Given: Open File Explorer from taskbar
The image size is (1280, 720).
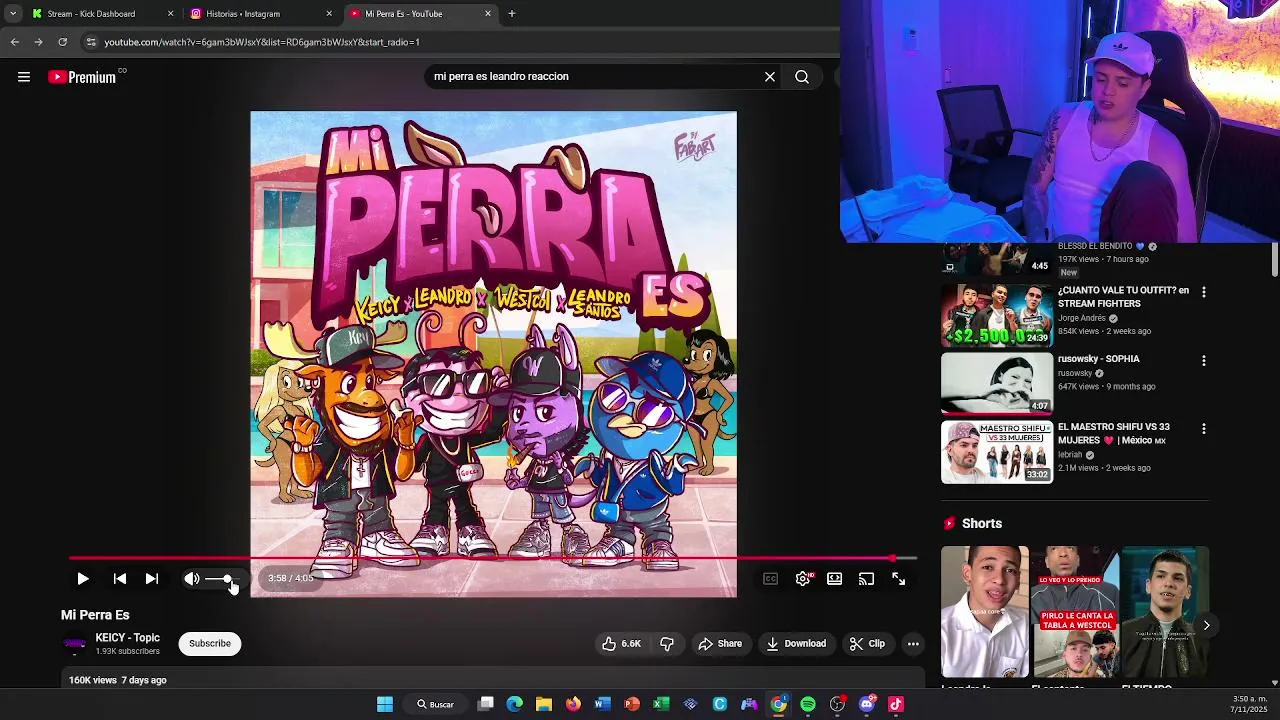Looking at the screenshot, I should (544, 704).
